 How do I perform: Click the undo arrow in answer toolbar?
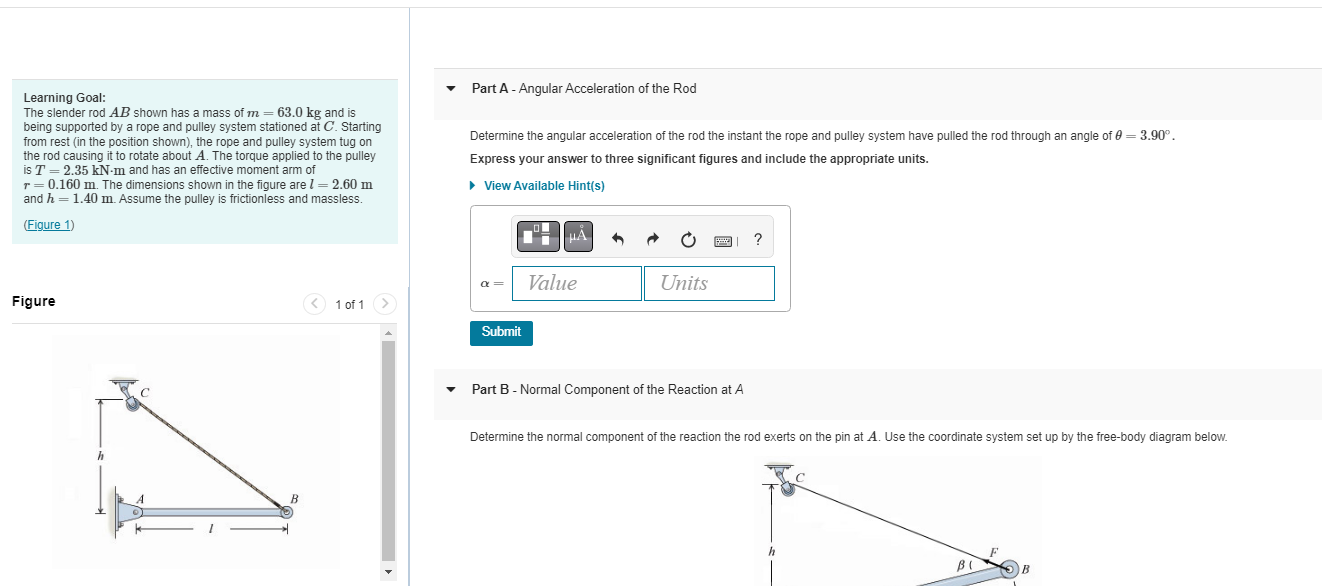point(618,237)
